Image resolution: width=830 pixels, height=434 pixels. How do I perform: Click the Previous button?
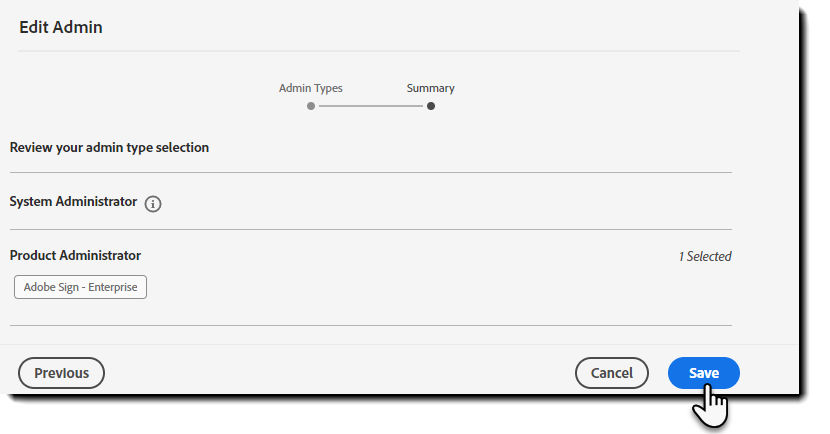pyautogui.click(x=61, y=373)
